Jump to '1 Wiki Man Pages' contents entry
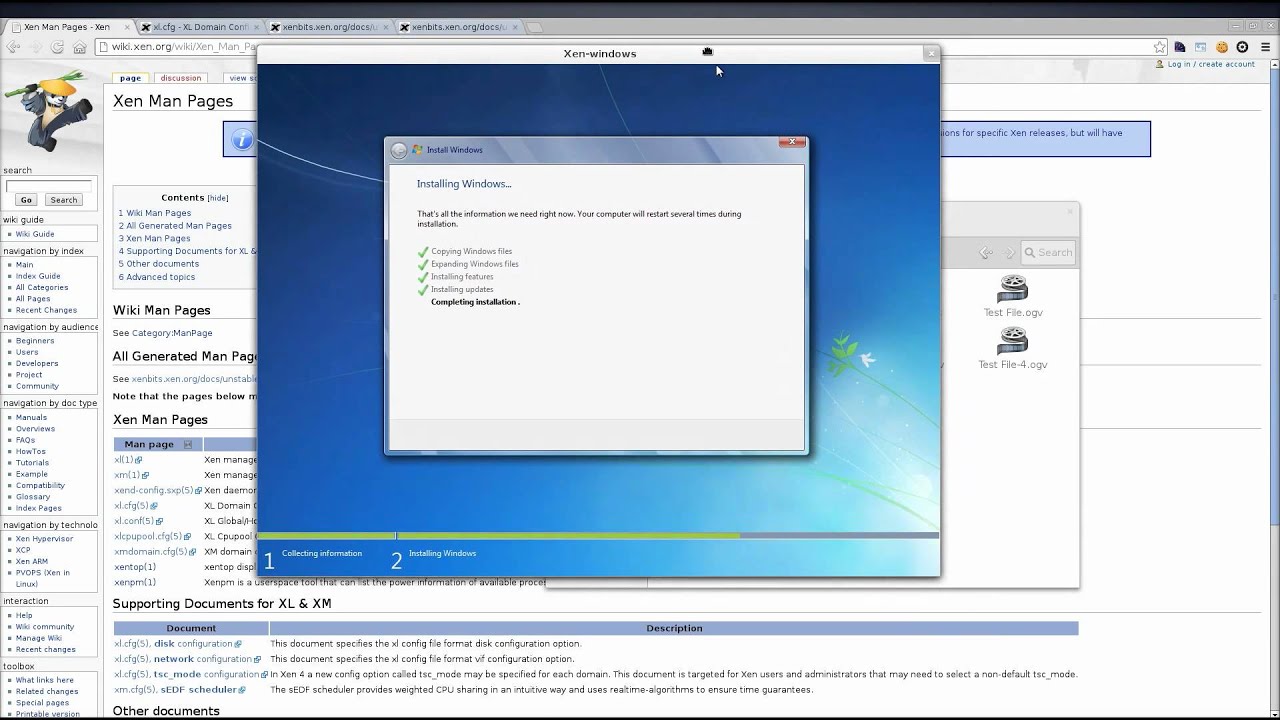 [155, 213]
